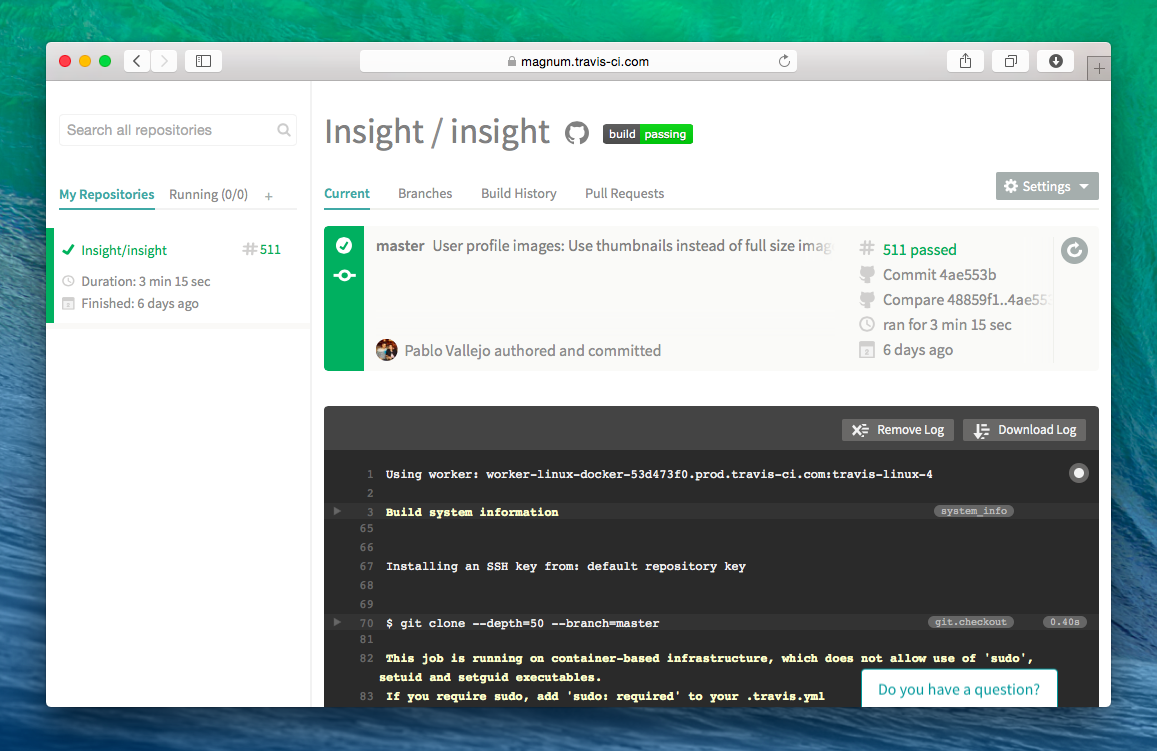Restart build with the circular arrow icon
This screenshot has height=751, width=1157.
click(x=1074, y=251)
